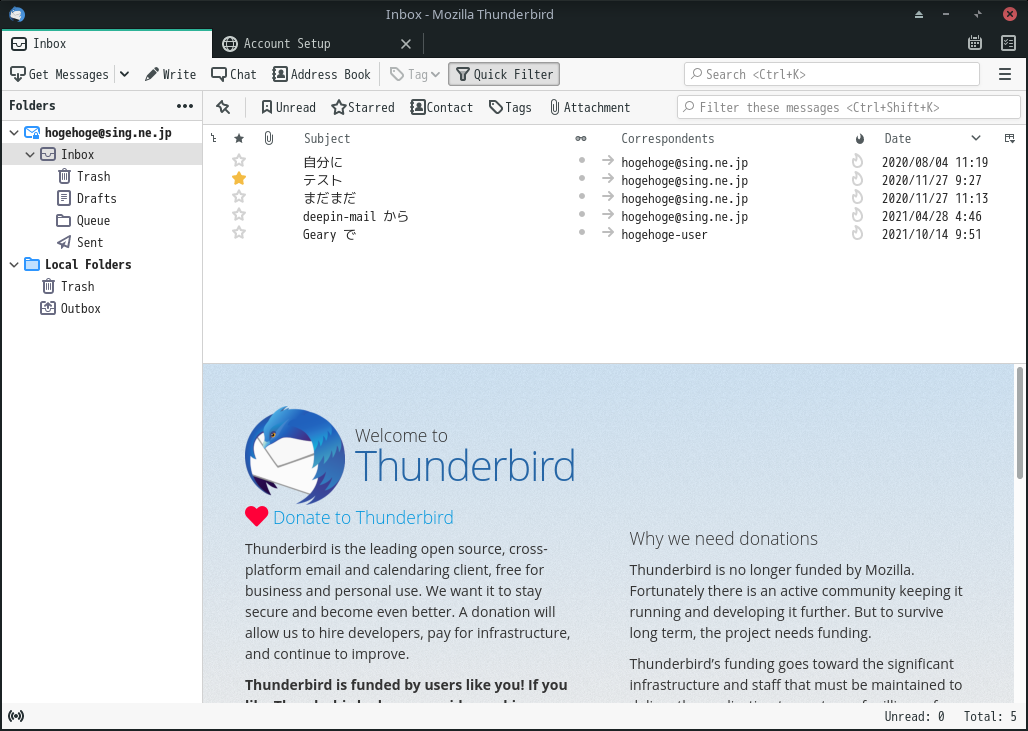Sort by thread column icon

pyautogui.click(x=214, y=138)
